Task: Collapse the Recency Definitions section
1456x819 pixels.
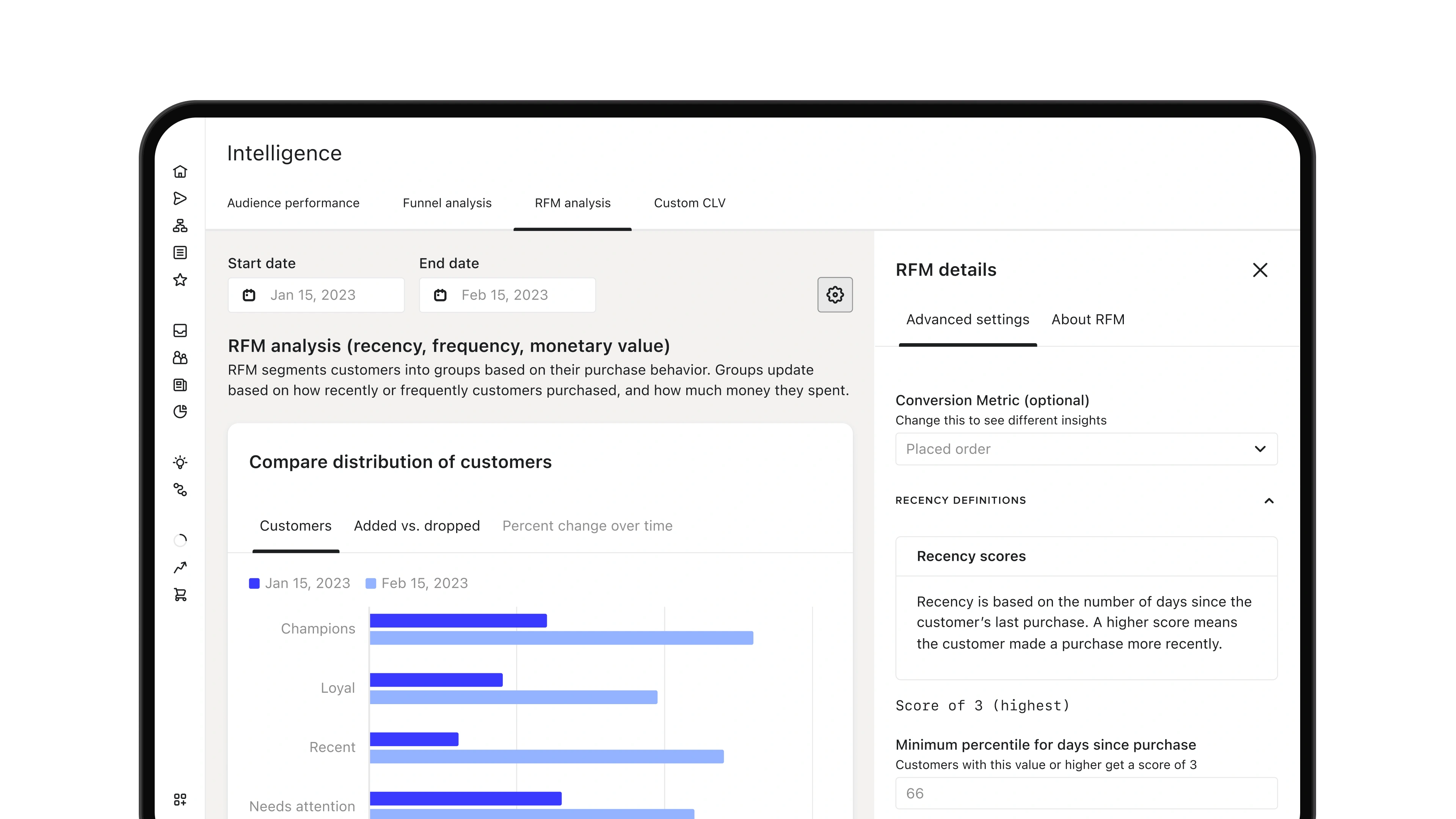Action: pyautogui.click(x=1269, y=501)
